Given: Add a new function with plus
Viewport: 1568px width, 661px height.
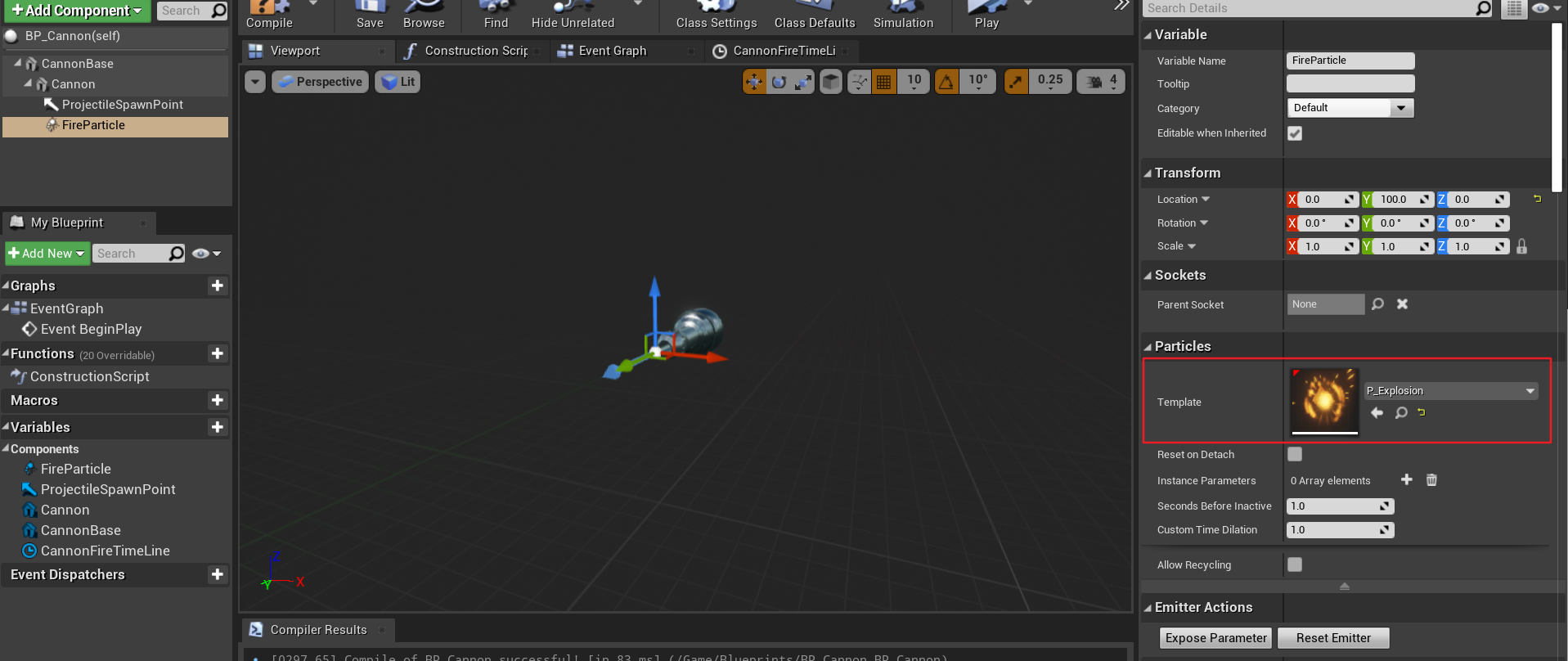Looking at the screenshot, I should [217, 353].
